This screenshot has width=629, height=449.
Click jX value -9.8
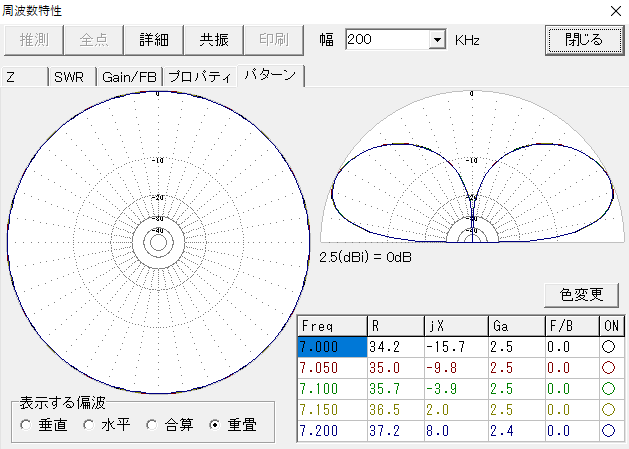coord(457,368)
